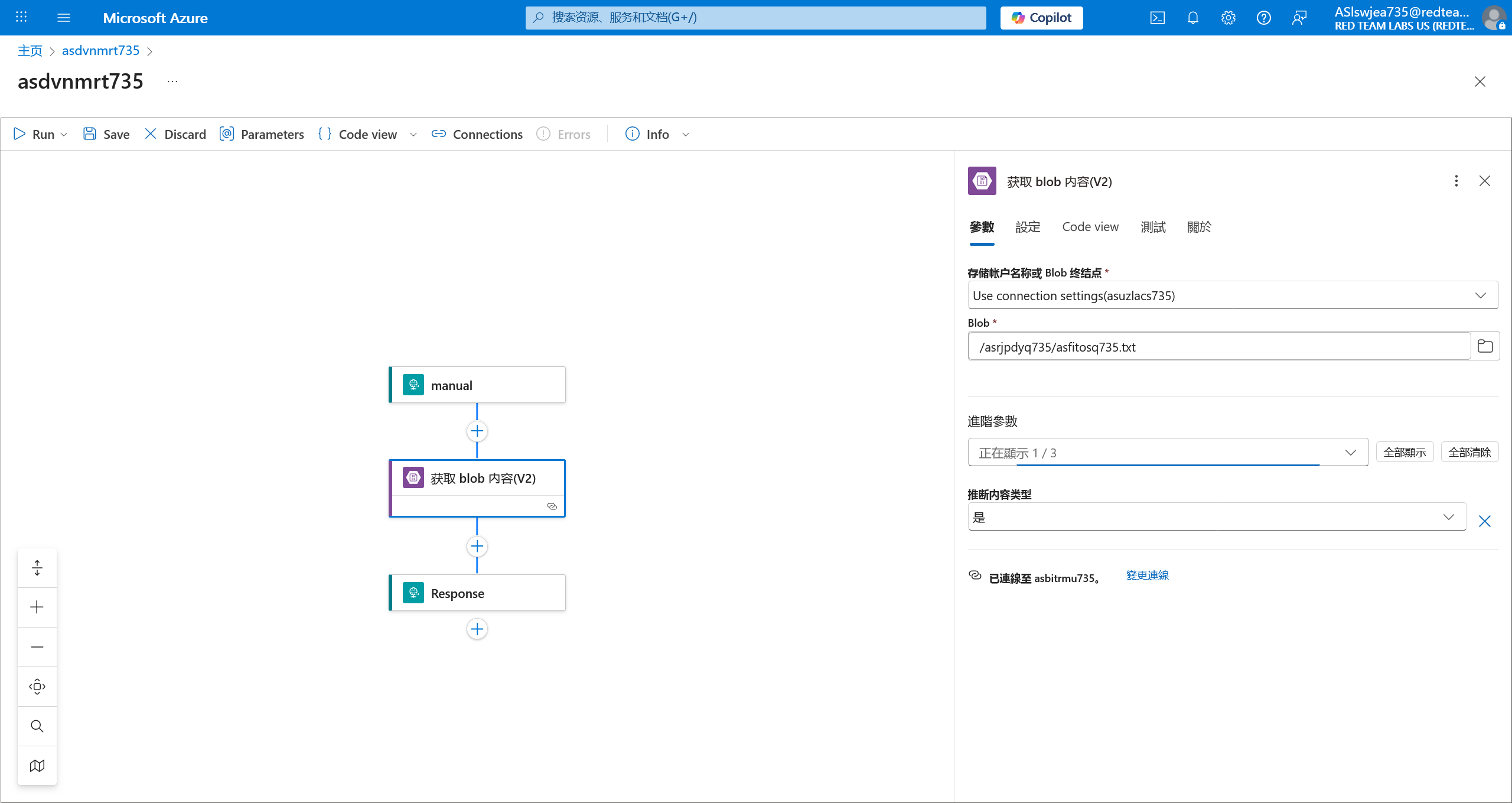The width and height of the screenshot is (1512, 803).
Task: Open the 進階參數 parameters dropdown
Action: [1350, 453]
